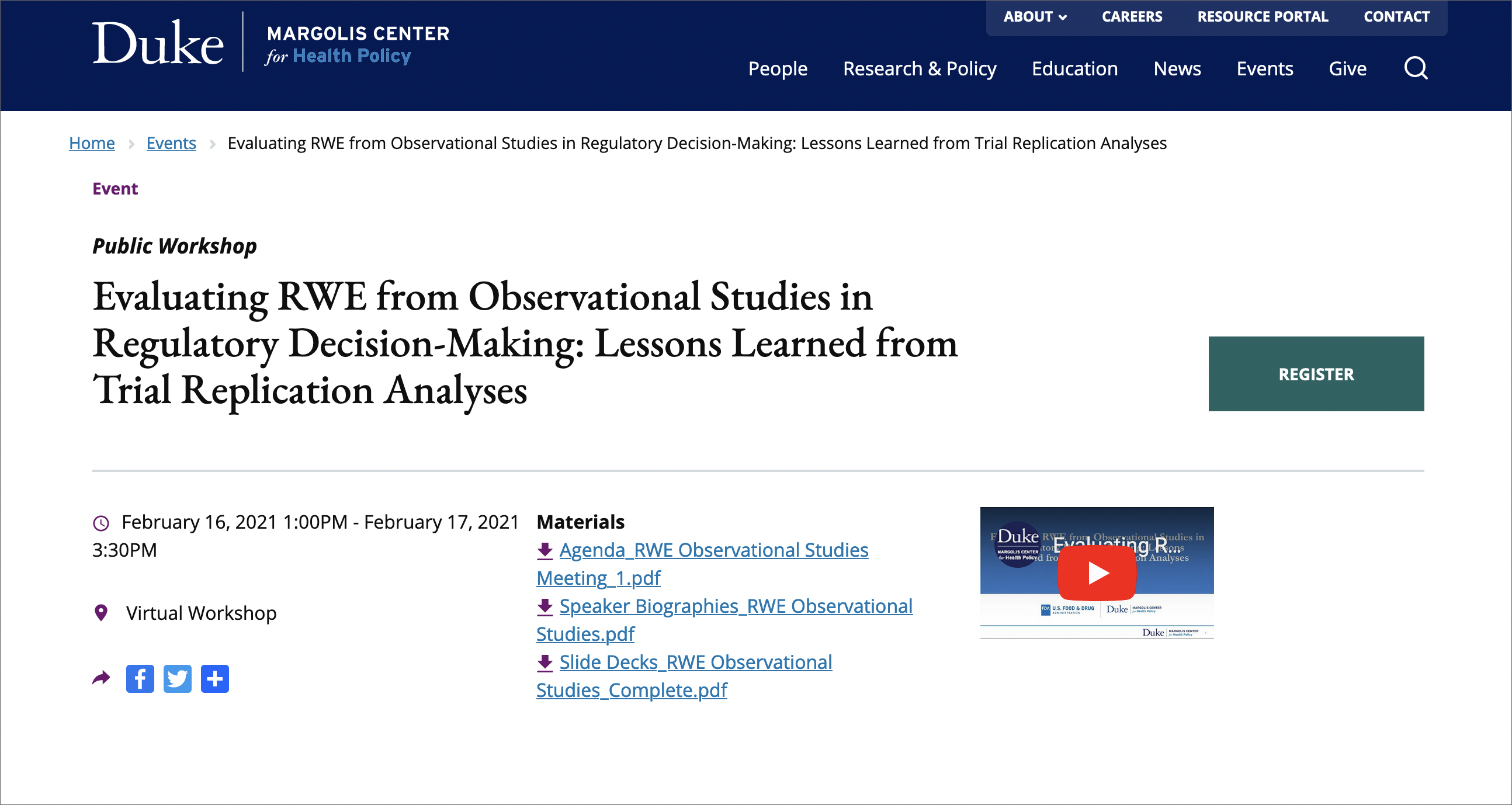Open the Contact page
Viewport: 1512px width, 805px height.
point(1396,16)
